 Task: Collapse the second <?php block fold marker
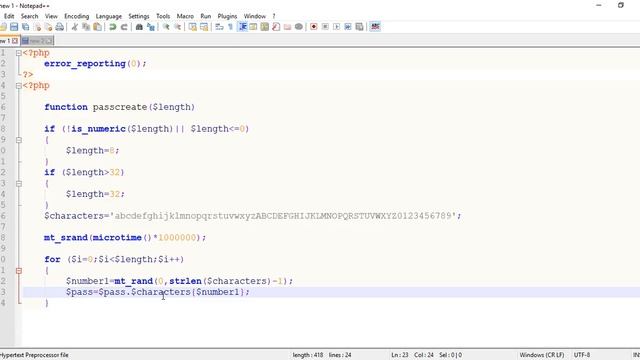pos(18,86)
